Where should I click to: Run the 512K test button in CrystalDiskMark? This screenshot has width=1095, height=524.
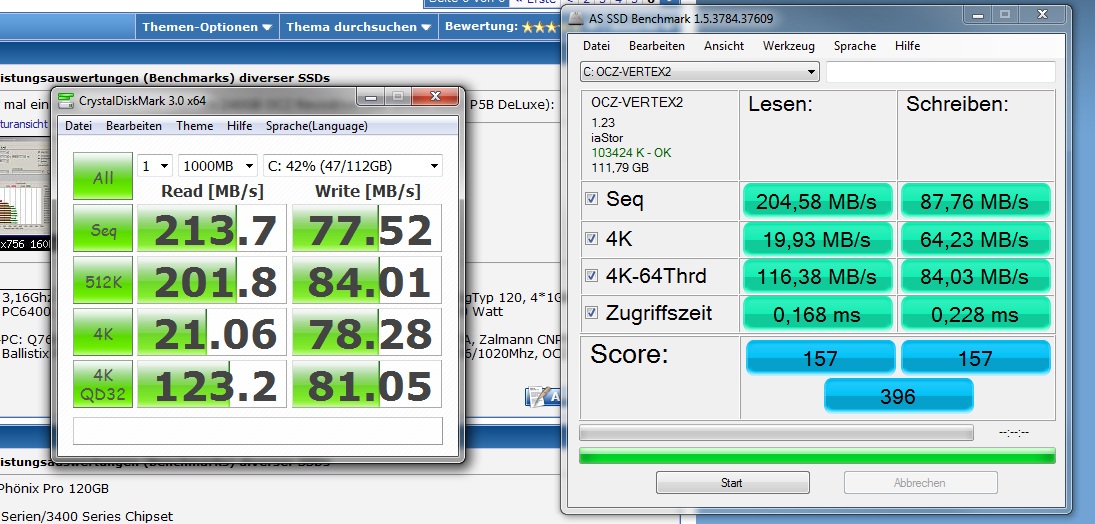click(x=103, y=280)
